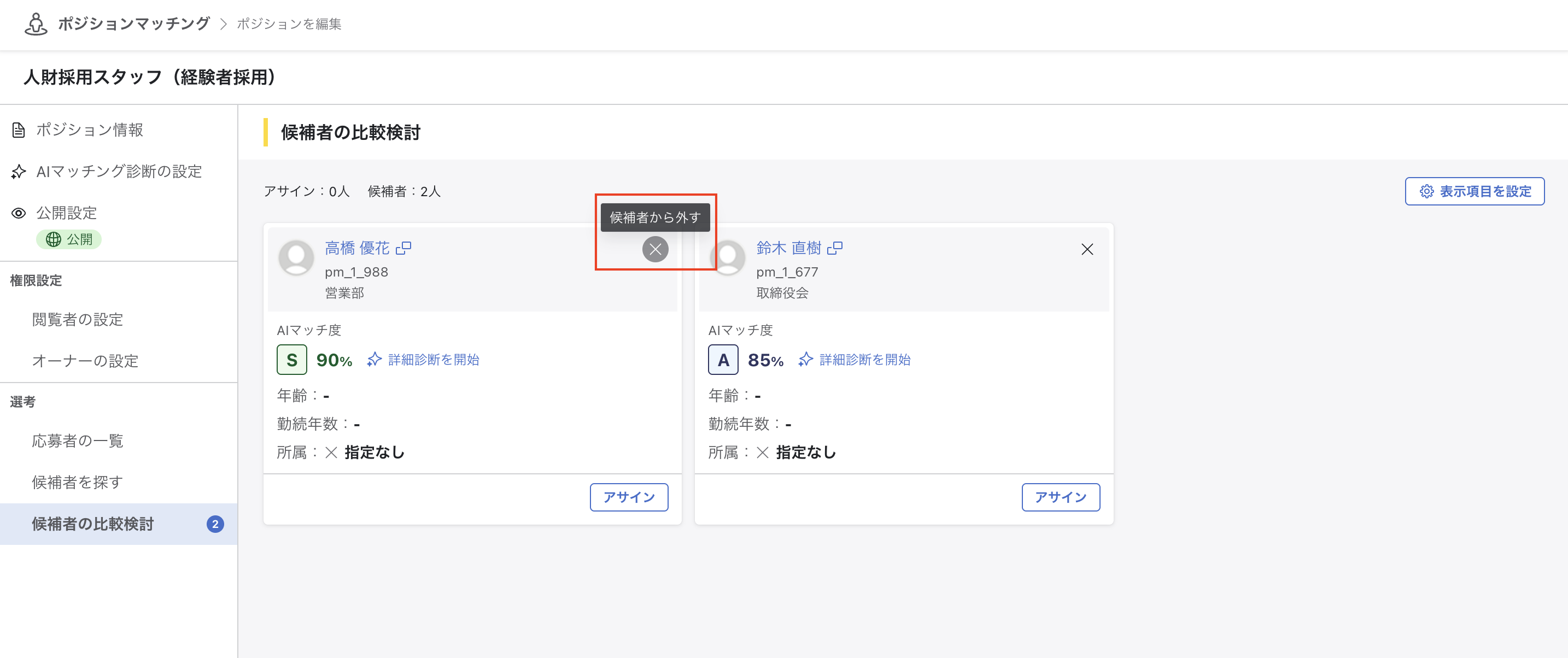The image size is (1568, 658).
Task: Click 候補者：2人 counter text
Action: pyautogui.click(x=404, y=191)
